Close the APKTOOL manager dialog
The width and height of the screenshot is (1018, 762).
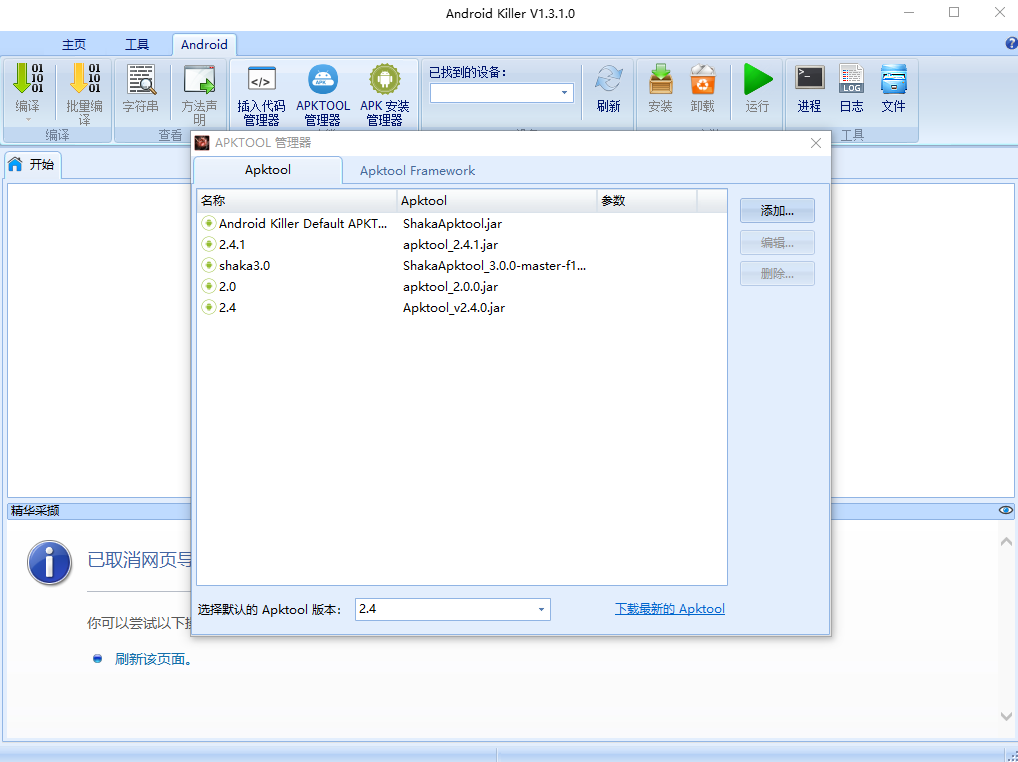tap(816, 143)
